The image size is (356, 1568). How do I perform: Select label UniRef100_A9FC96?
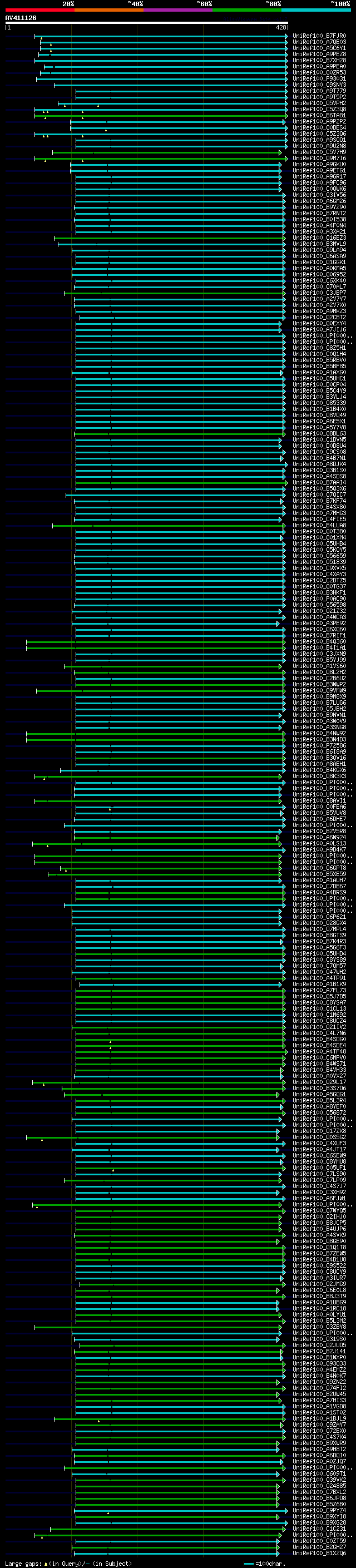point(319,182)
